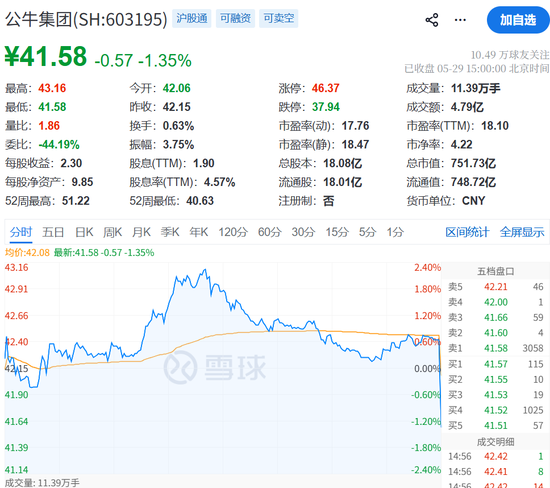Click the 流通值 value 748.72亿
This screenshot has height=488, width=550.
tap(473, 182)
